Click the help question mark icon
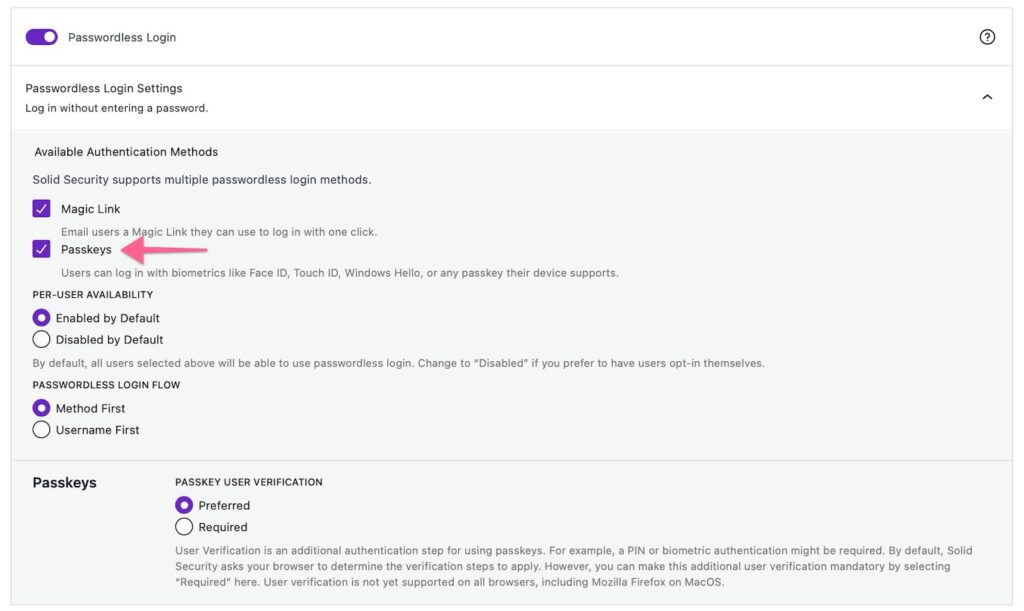Viewport: 1024px width, 611px height. 987,37
